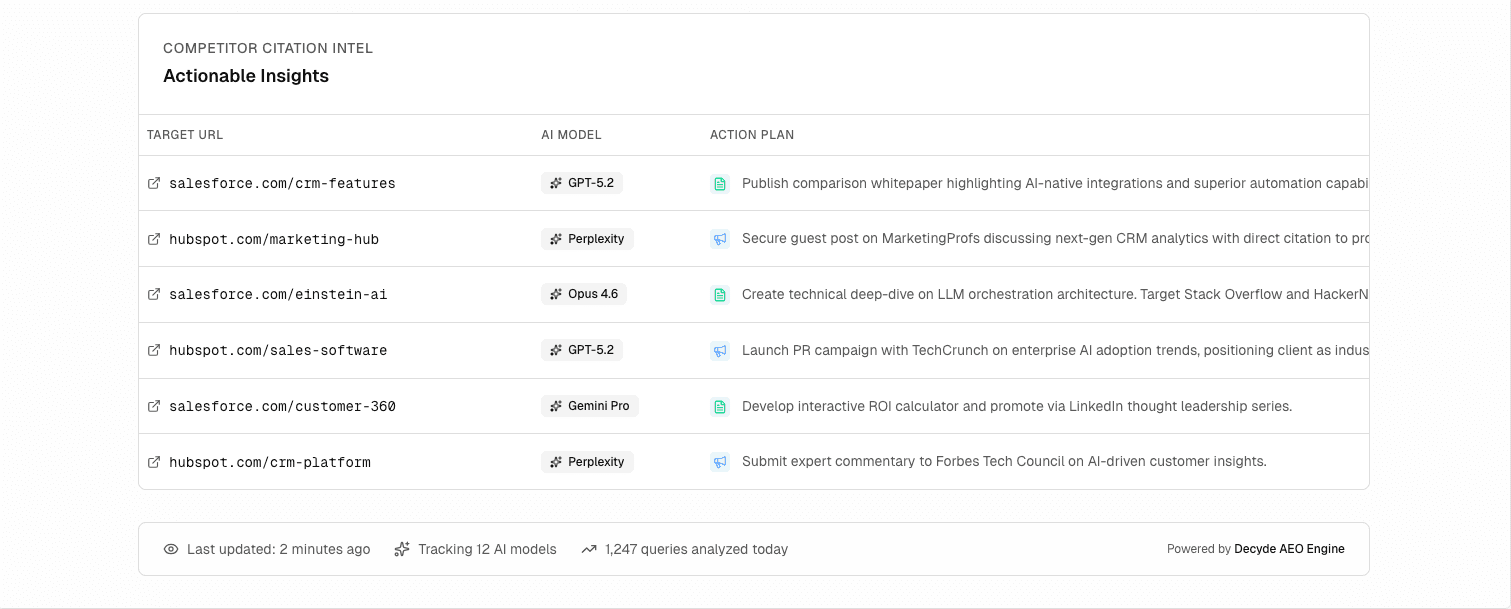Click the external link icon beside salesforce.com/crm-features
This screenshot has width=1511, height=609.
(x=154, y=183)
